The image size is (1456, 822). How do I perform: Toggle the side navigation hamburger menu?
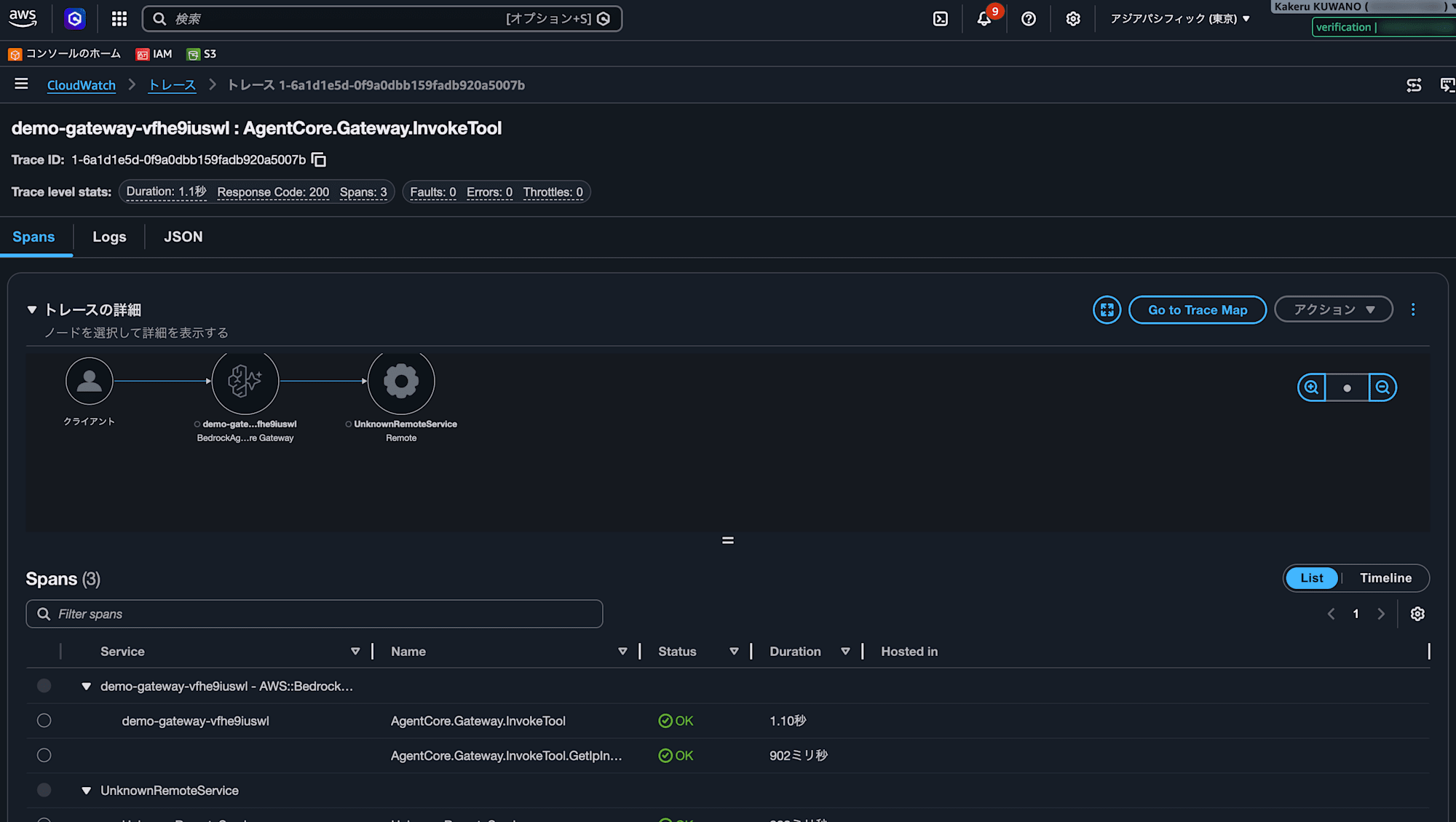pyautogui.click(x=21, y=84)
